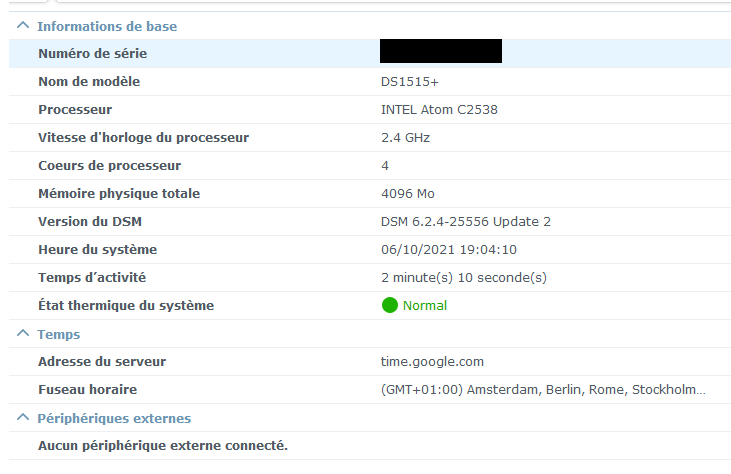731x474 pixels.
Task: Click the Fuseau horaire GMT+01:00 value
Action: (x=543, y=390)
